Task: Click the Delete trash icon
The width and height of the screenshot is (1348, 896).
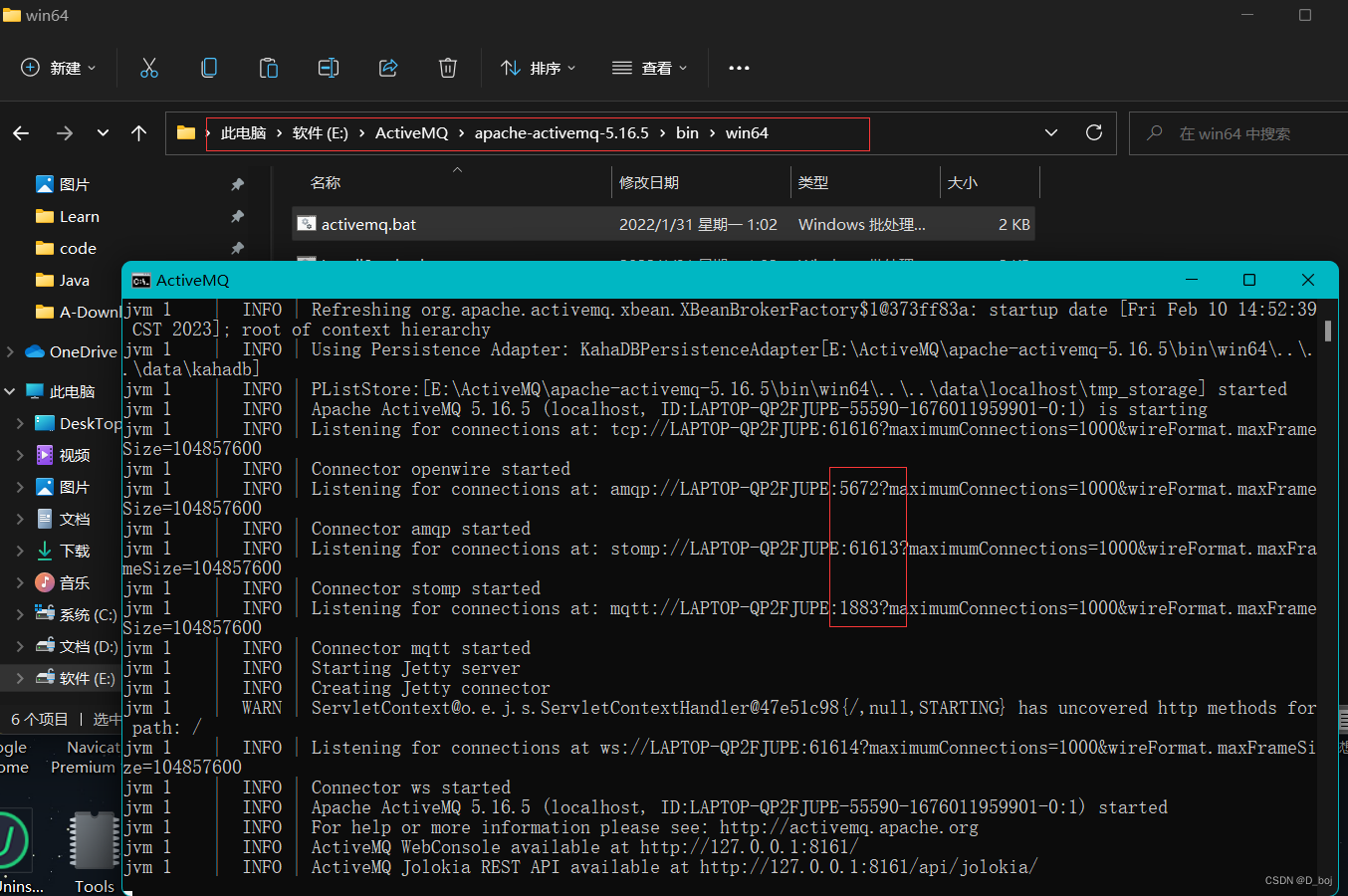Action: [x=448, y=68]
